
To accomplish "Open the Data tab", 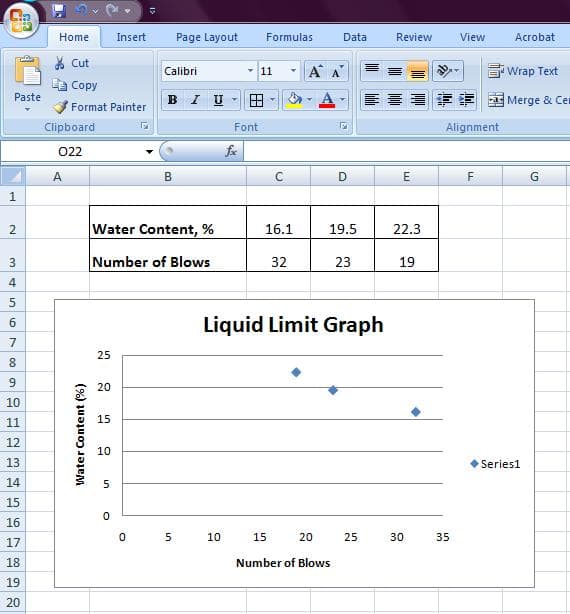I will point(355,37).
